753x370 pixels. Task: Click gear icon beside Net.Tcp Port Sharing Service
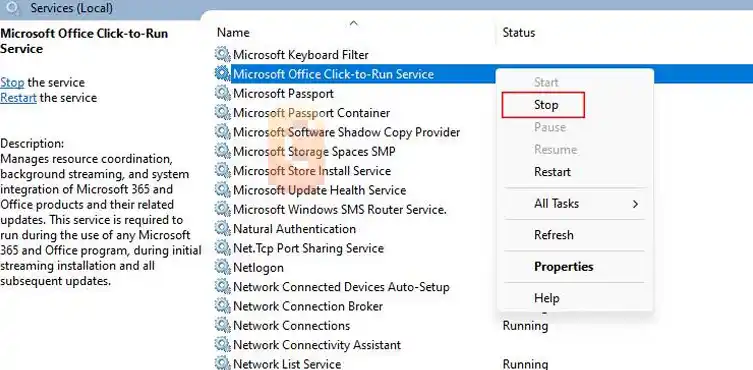222,248
